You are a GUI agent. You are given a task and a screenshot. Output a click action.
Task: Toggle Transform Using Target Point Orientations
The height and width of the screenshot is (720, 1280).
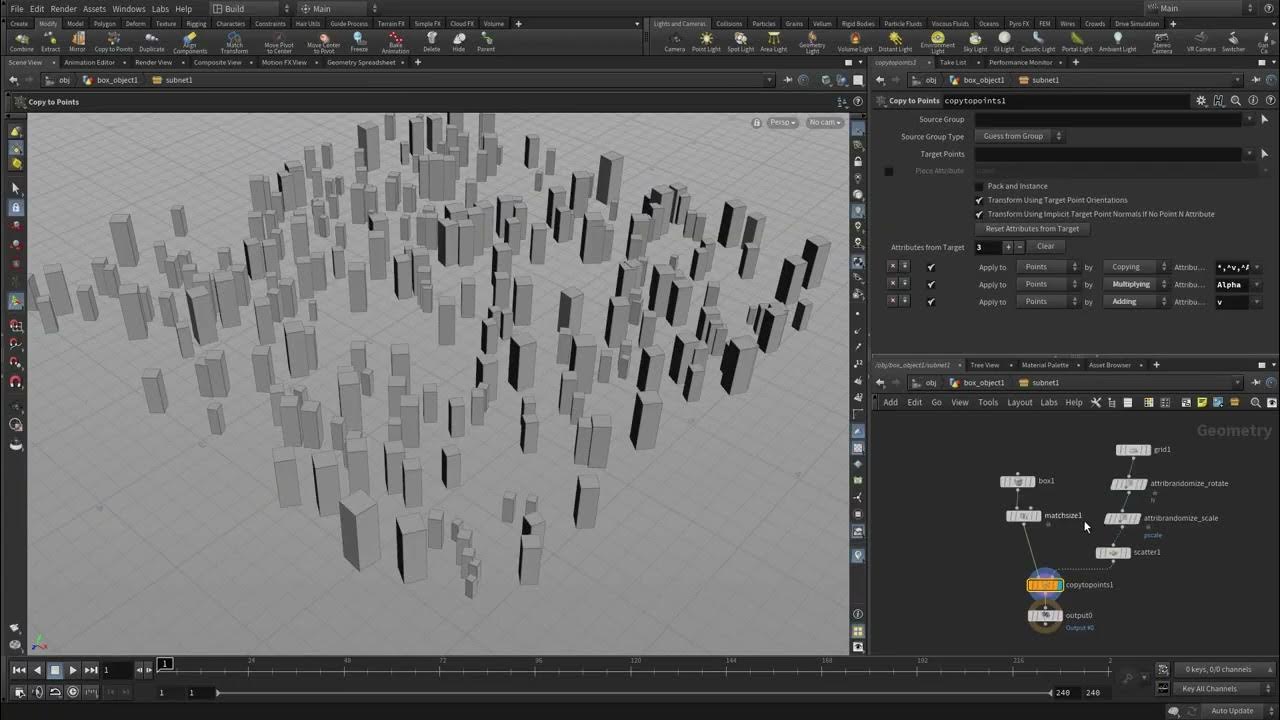pos(979,200)
